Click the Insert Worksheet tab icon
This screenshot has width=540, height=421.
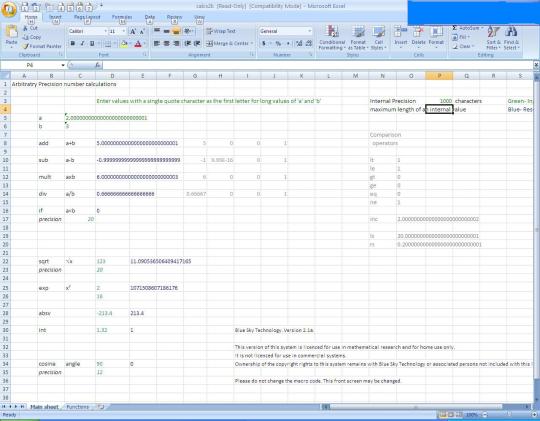point(101,407)
